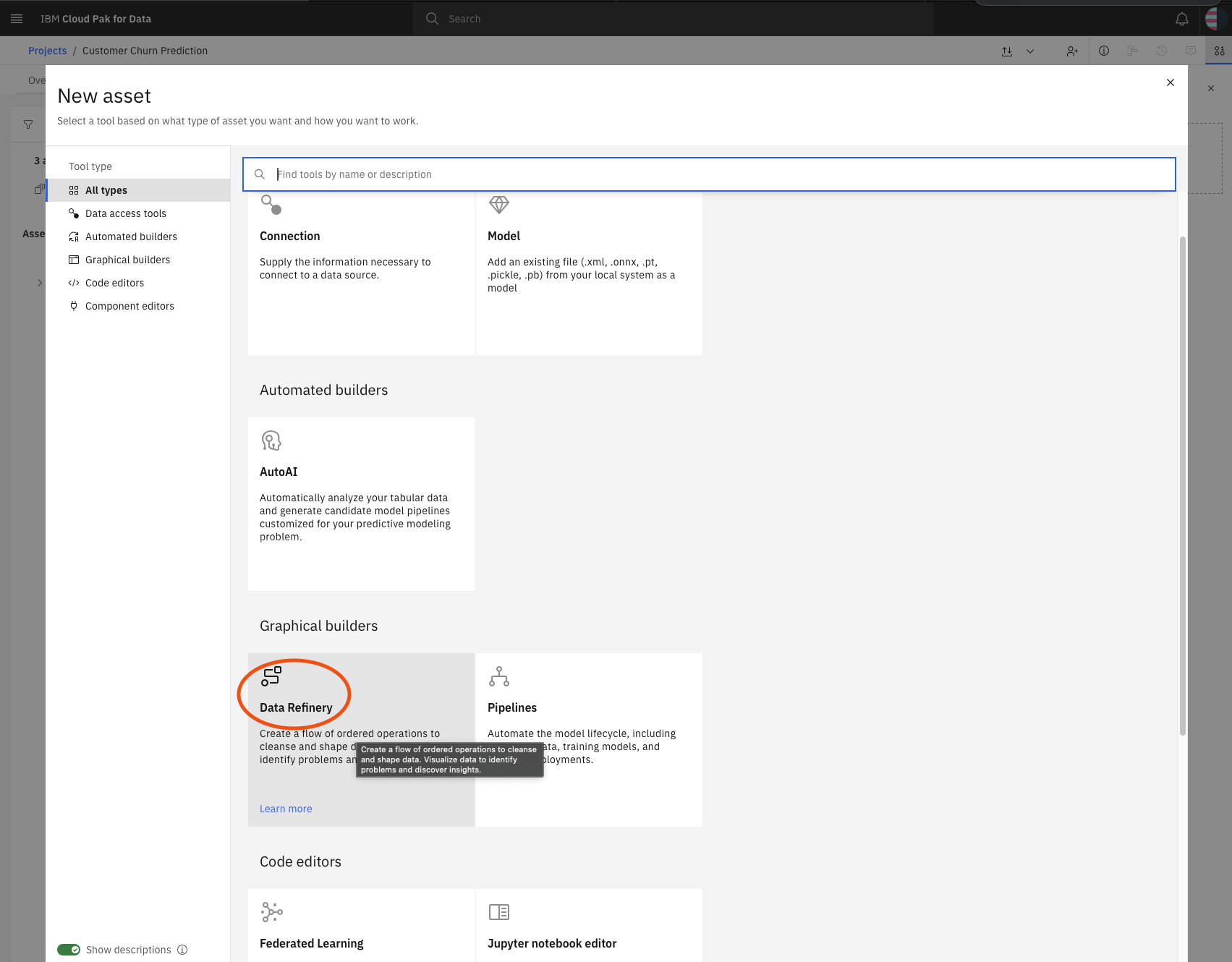Click the Model tile title

(x=504, y=236)
